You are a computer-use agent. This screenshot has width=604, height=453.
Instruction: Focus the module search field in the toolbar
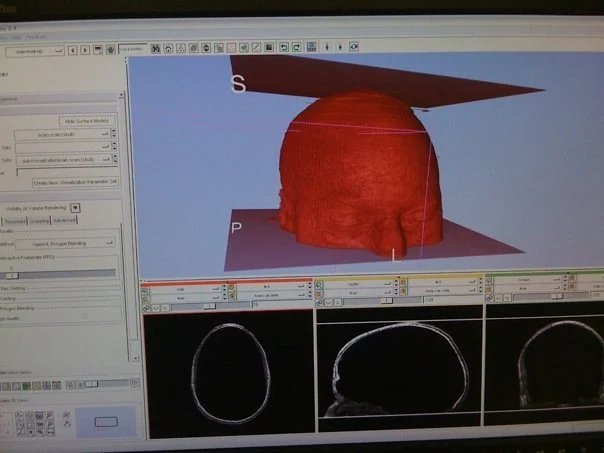tap(133, 49)
